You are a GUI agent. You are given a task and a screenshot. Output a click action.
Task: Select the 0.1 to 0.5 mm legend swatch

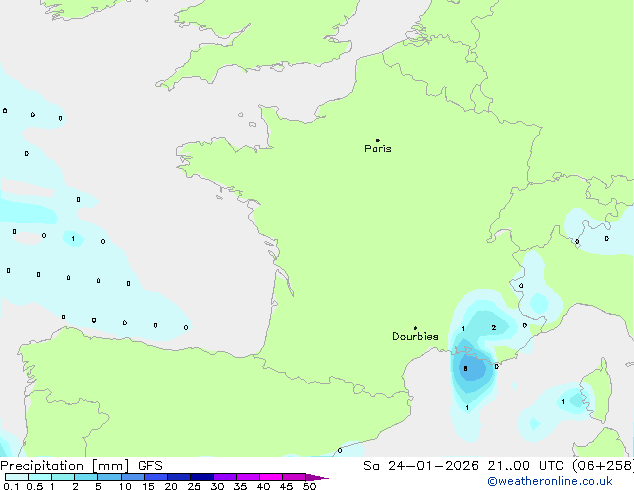coord(17,477)
